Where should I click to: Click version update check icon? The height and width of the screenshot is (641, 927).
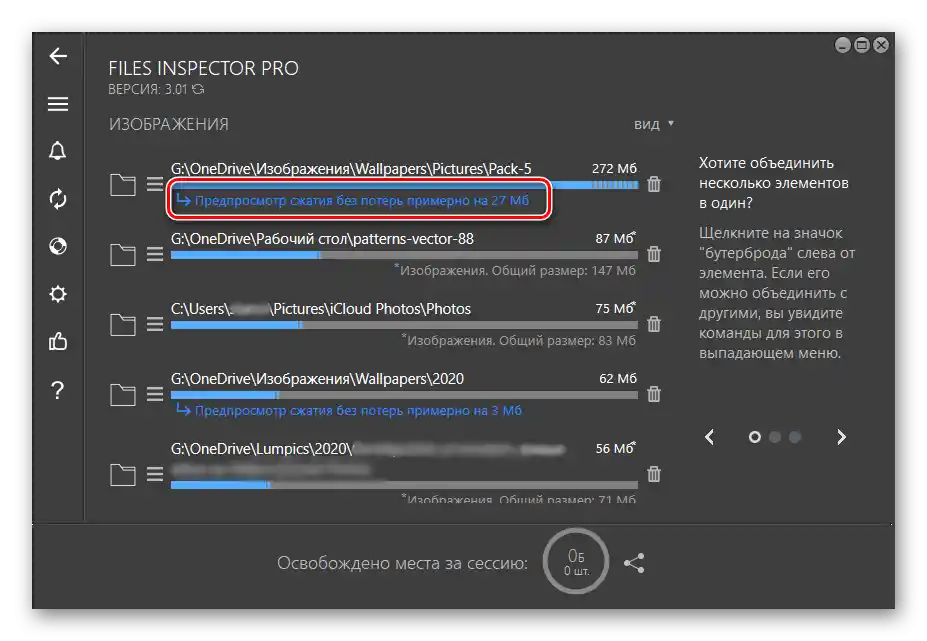198,89
